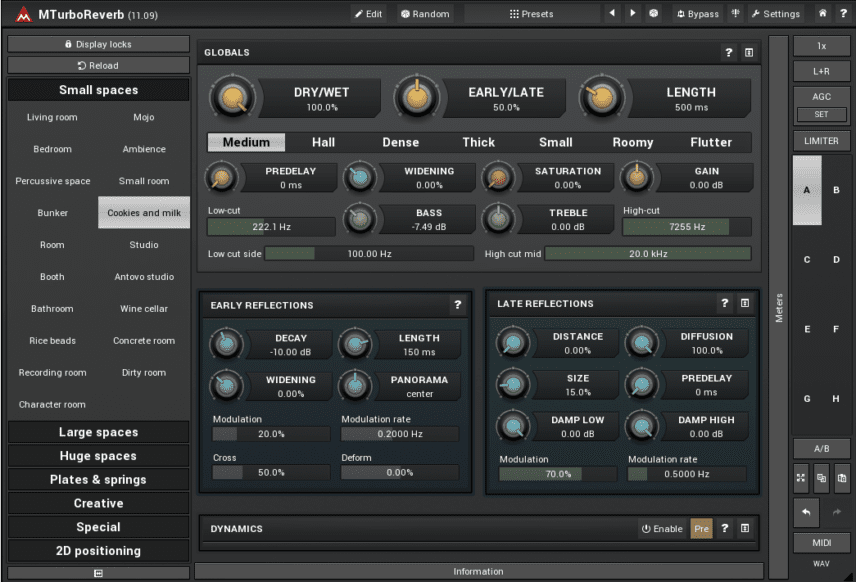This screenshot has height=582, width=856.
Task: Click the expand-arrows icon above undo
Action: pyautogui.click(x=801, y=478)
